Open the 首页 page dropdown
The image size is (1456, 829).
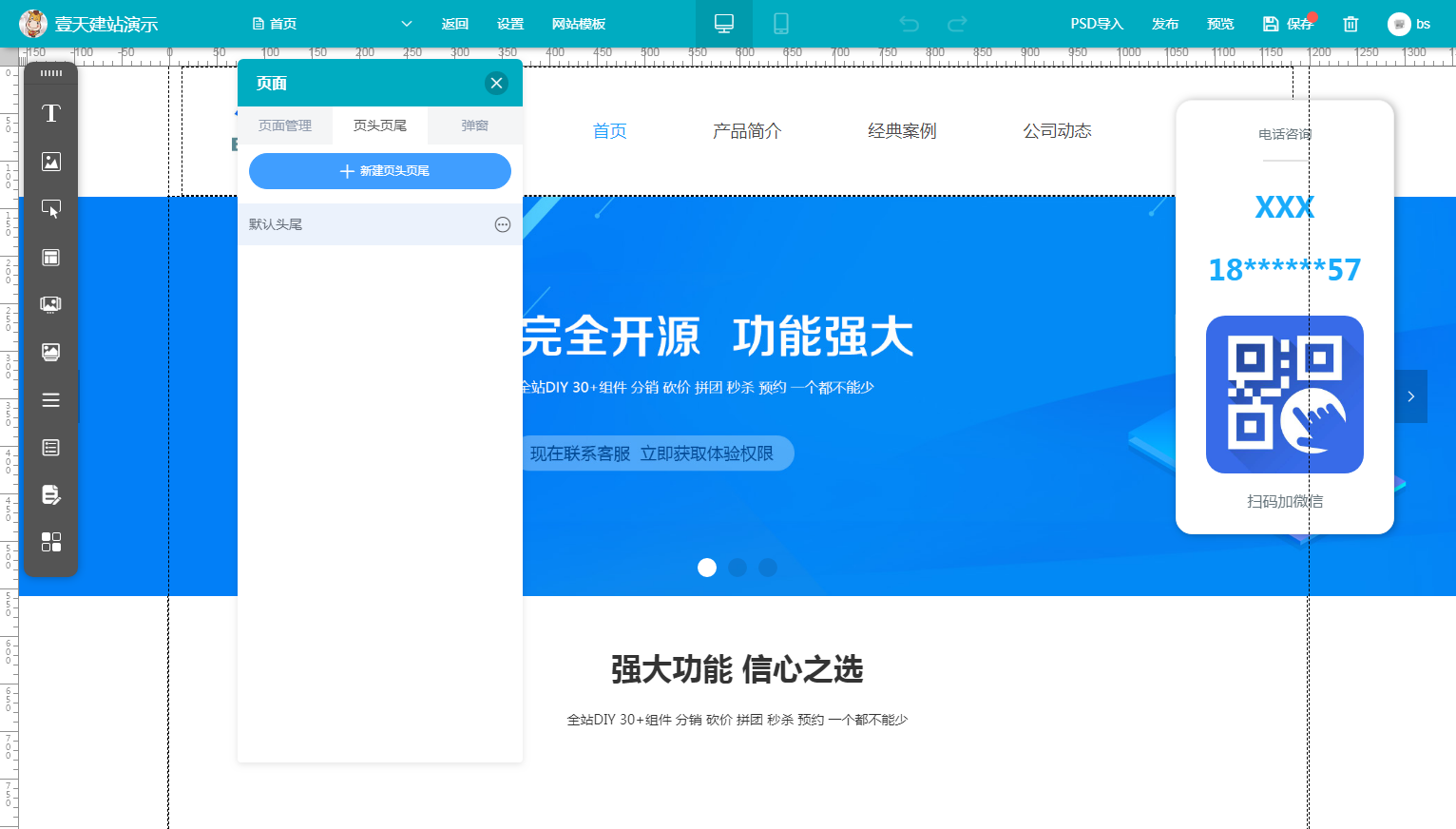point(332,24)
